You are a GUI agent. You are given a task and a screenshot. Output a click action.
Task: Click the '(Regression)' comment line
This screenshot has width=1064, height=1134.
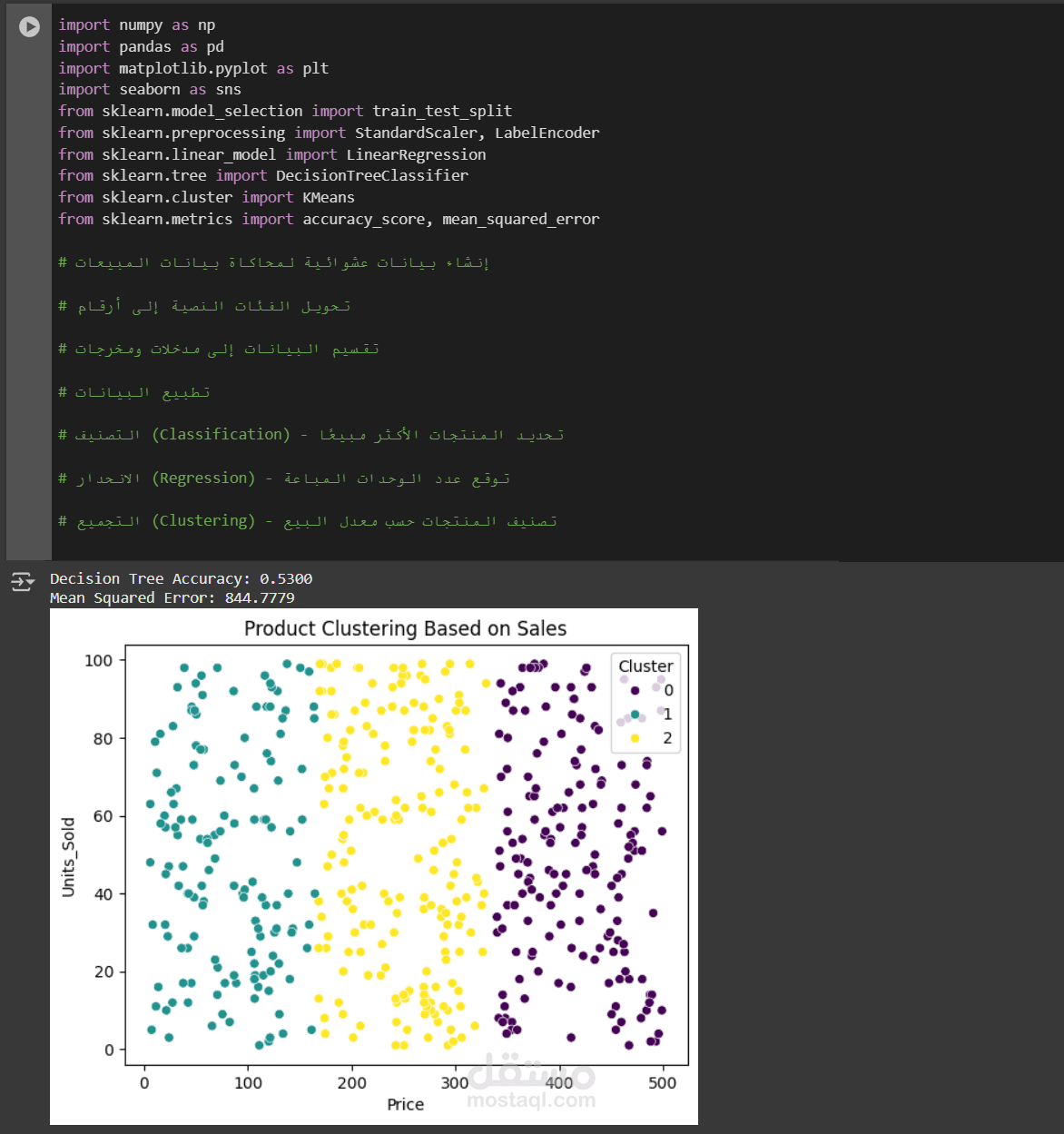tap(284, 478)
